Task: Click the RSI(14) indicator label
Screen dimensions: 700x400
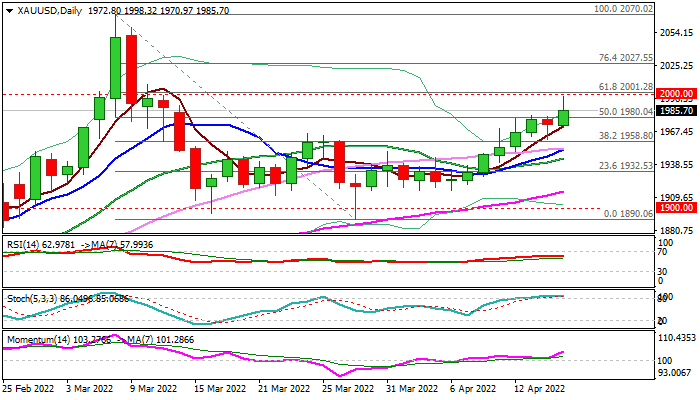Action: 23,245
